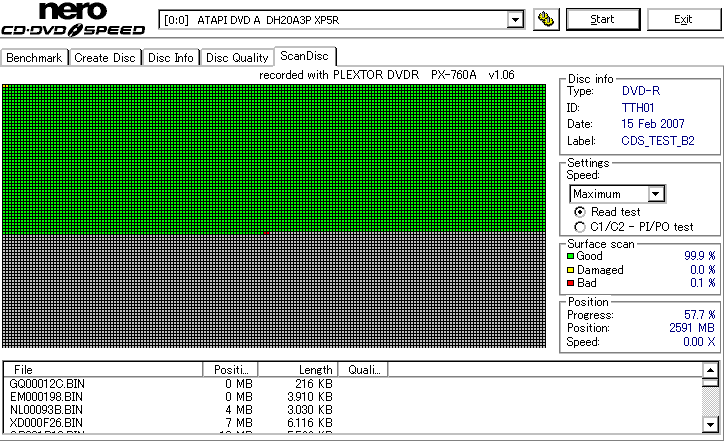724x441 pixels.
Task: Open the Disc Quality tab
Action: 237,58
